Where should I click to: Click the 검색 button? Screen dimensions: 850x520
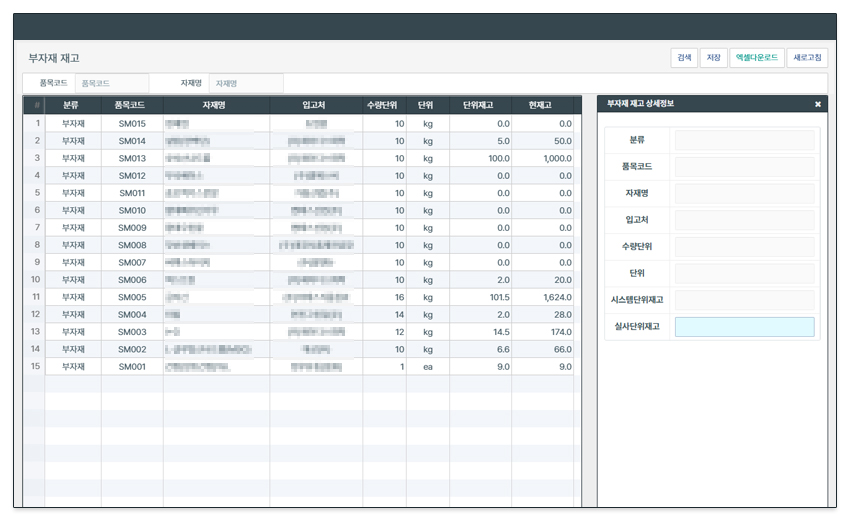click(x=684, y=58)
